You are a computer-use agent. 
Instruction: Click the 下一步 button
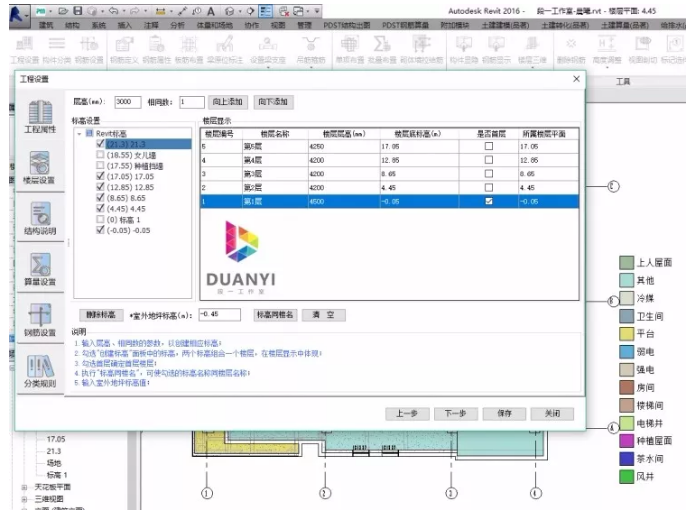click(455, 414)
